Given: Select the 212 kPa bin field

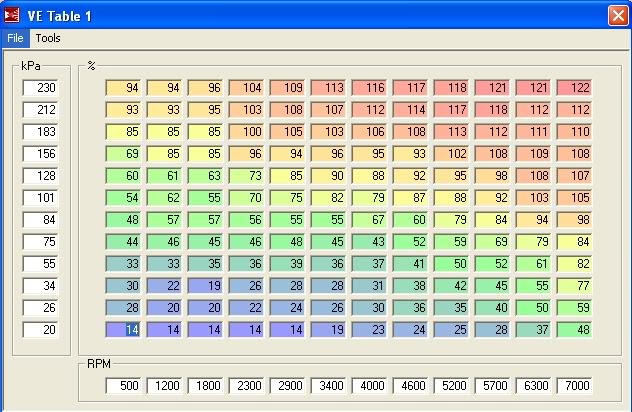Looking at the screenshot, I should pos(41,110).
